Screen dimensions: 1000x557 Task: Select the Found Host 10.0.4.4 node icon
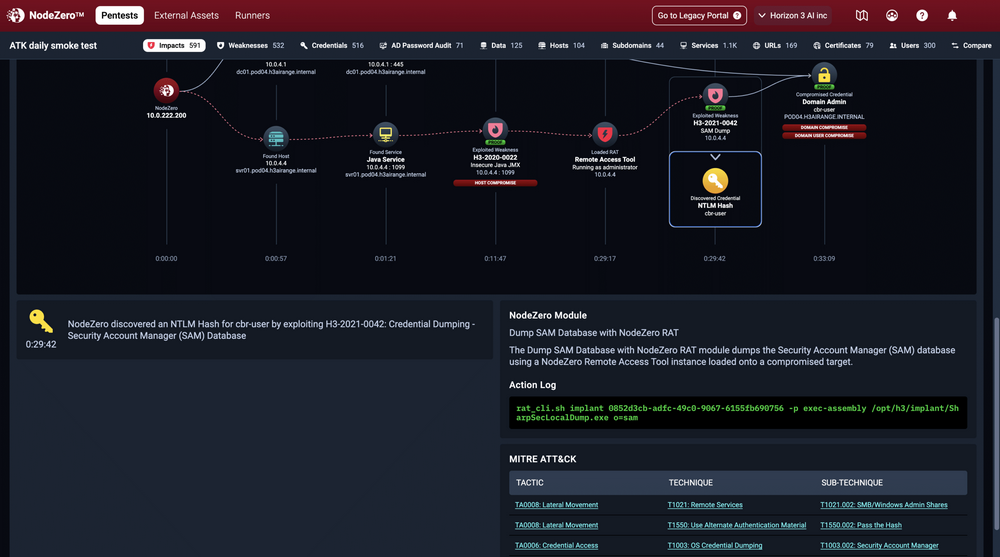coord(275,137)
